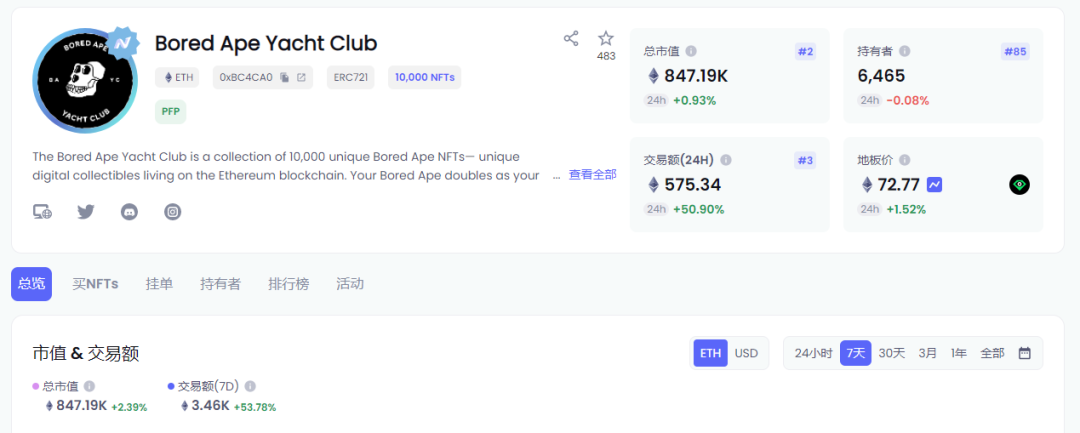Click the #3 volume rank badge
1080x433 pixels.
point(805,160)
